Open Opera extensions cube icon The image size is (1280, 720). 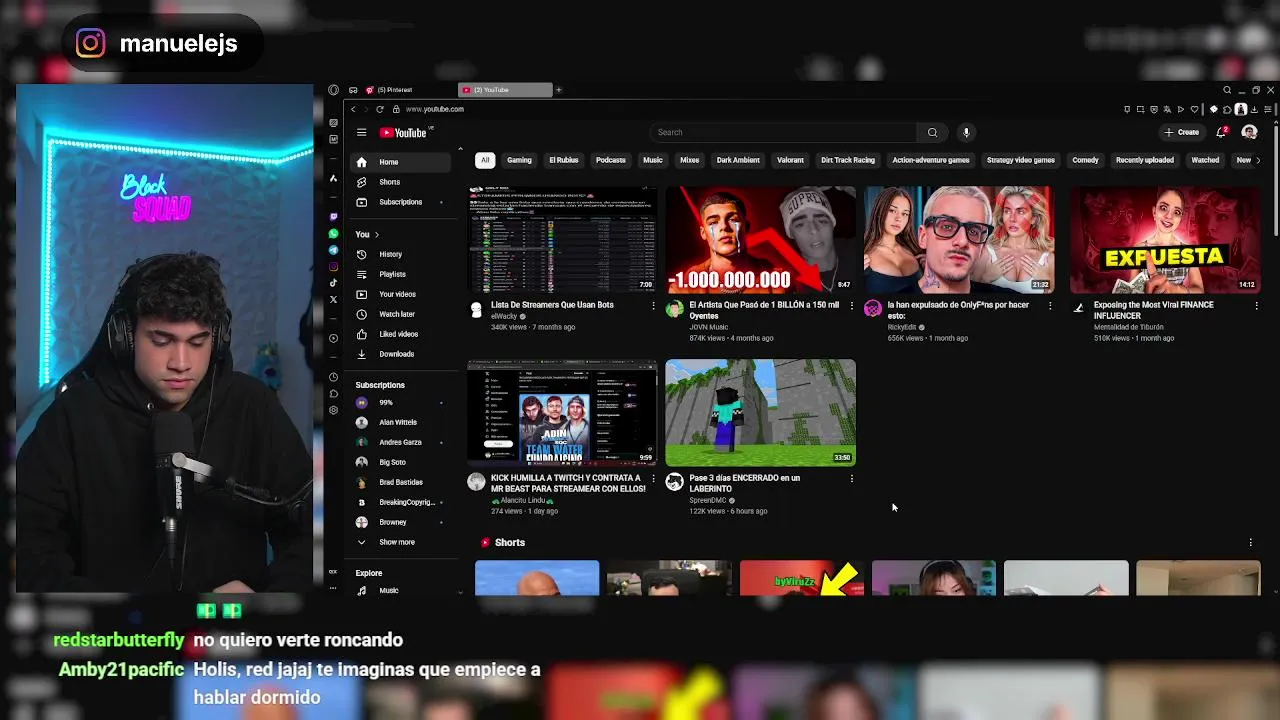[1227, 109]
